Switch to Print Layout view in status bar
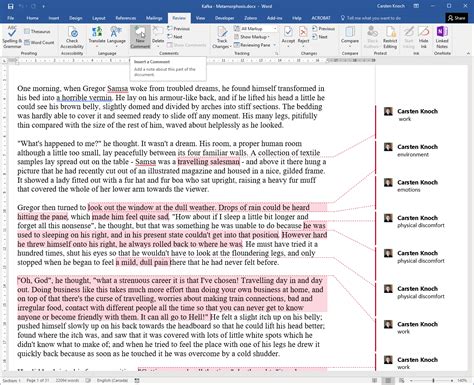Image resolution: width=474 pixels, height=385 pixels. click(388, 380)
